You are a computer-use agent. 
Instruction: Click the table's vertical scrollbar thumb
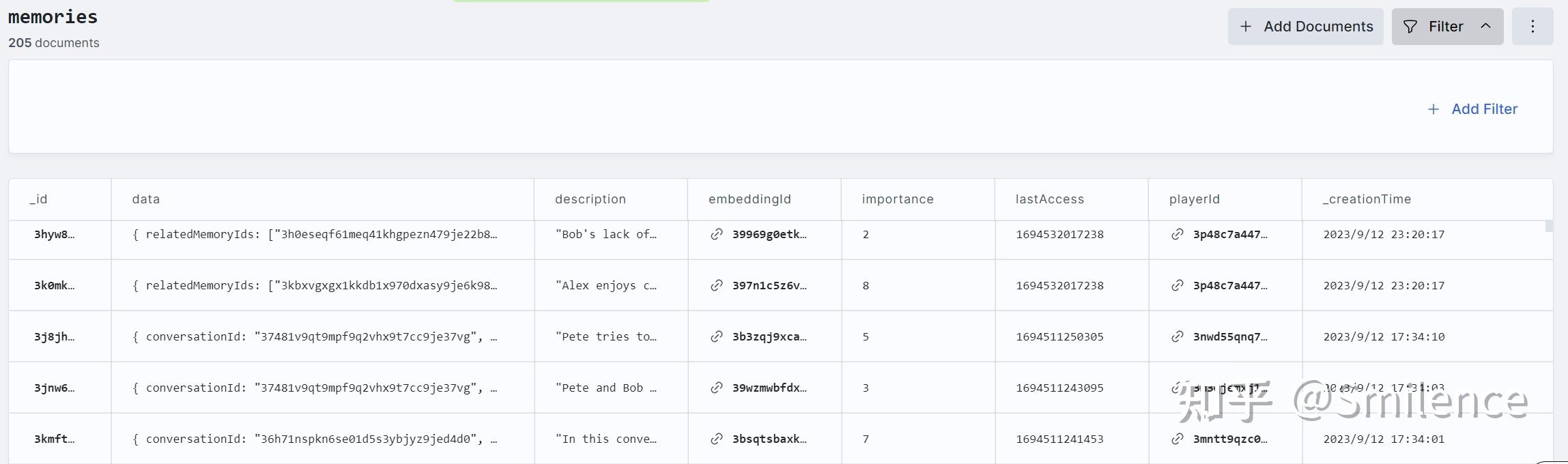pos(1549,227)
